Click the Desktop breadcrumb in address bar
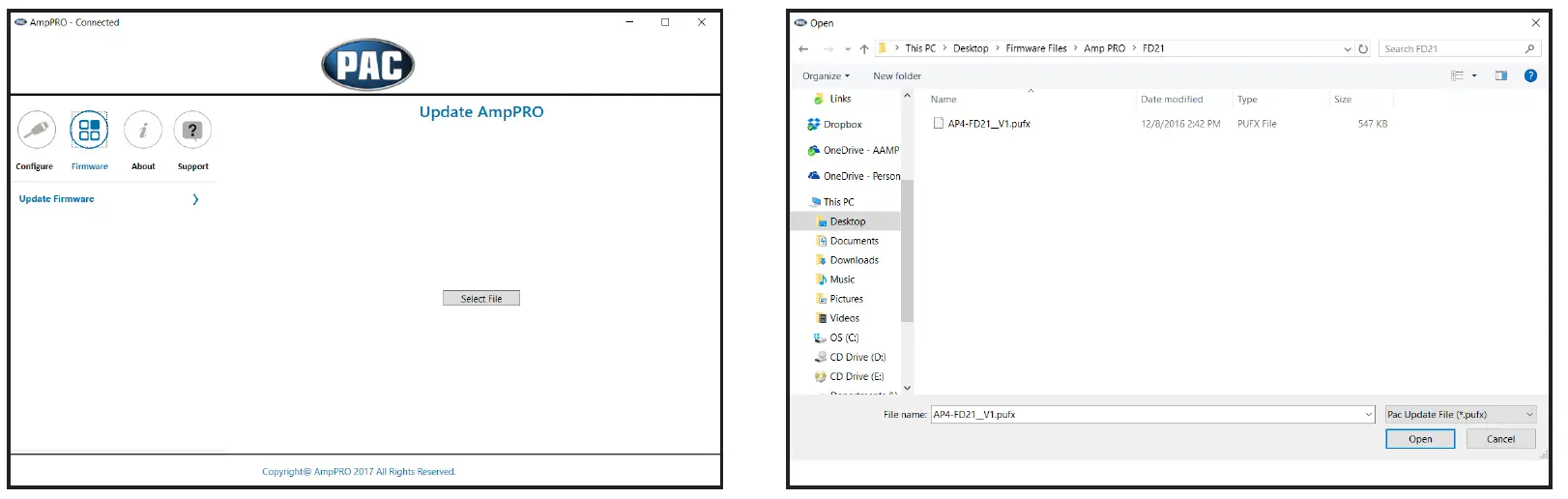The width and height of the screenshot is (1568, 499). pyautogui.click(x=971, y=48)
